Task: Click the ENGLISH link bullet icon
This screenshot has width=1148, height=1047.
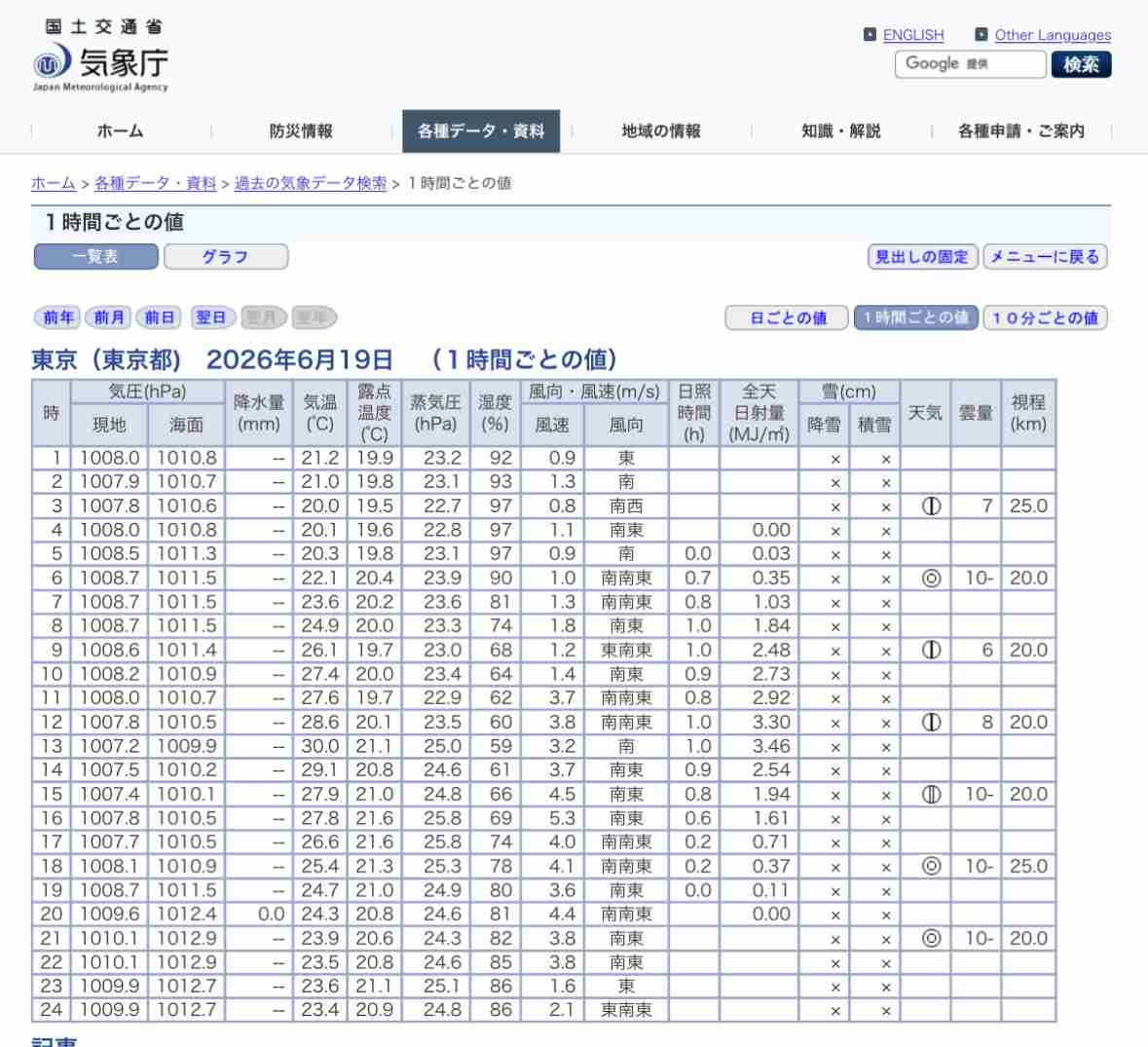Action: click(x=870, y=34)
